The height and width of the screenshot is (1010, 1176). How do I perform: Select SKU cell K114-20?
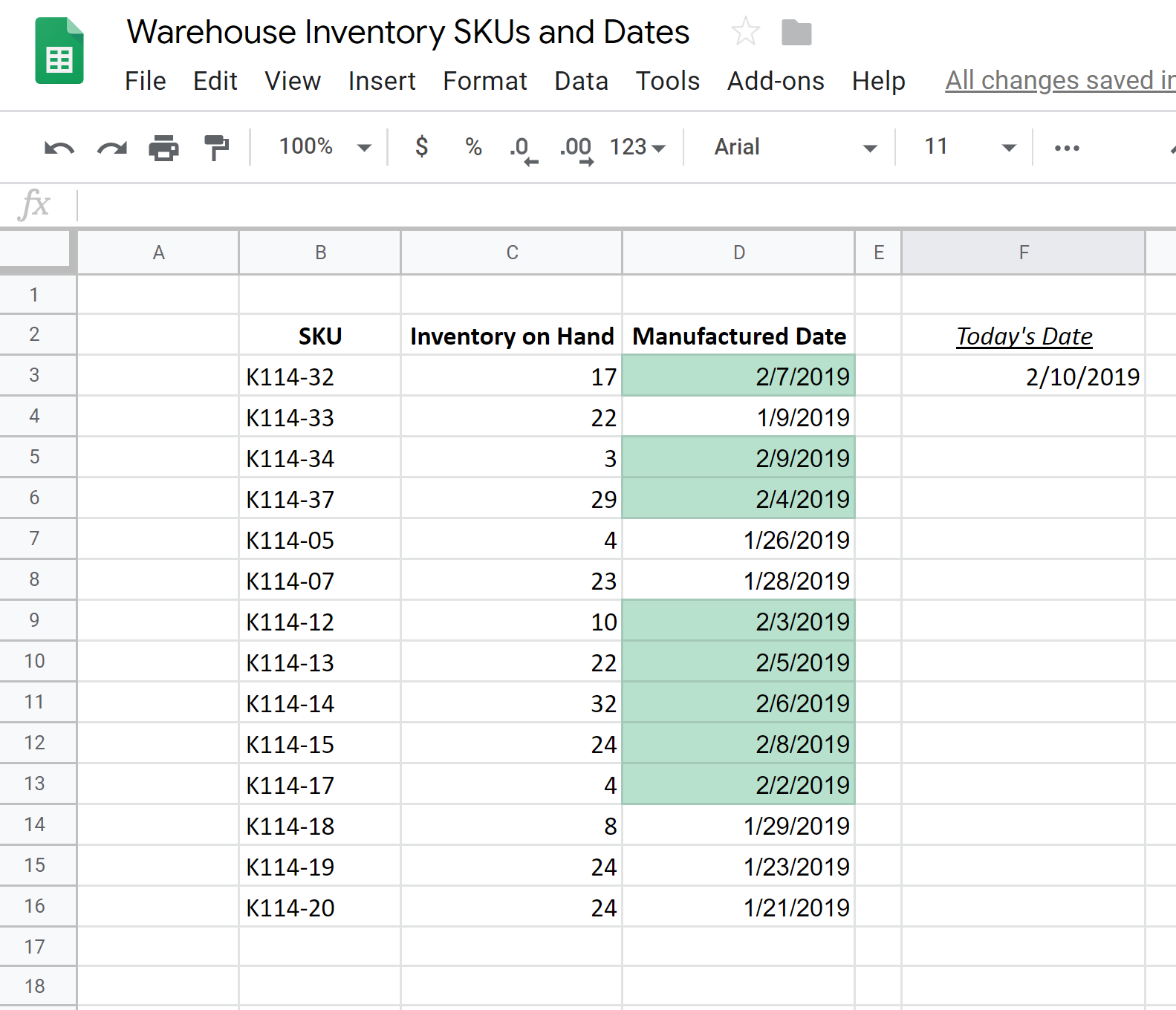[320, 908]
